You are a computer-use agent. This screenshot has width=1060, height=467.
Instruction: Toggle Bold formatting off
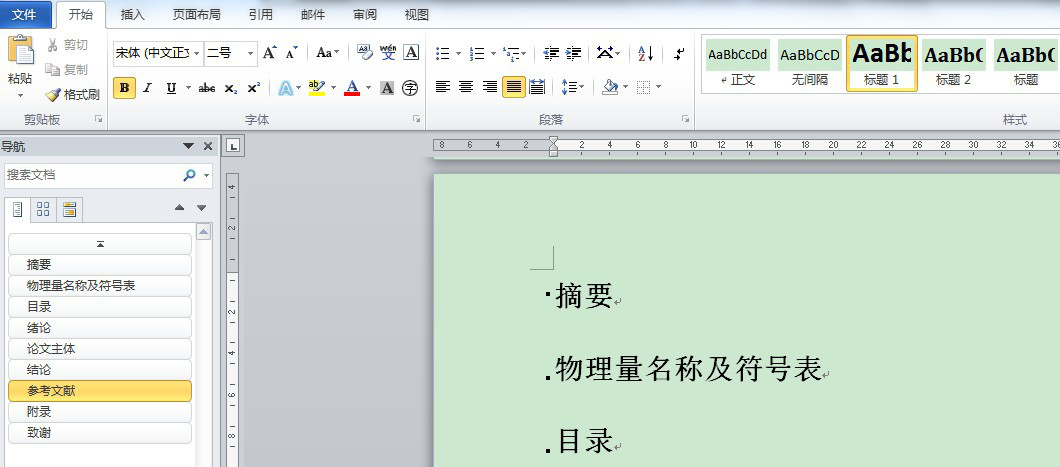(124, 88)
